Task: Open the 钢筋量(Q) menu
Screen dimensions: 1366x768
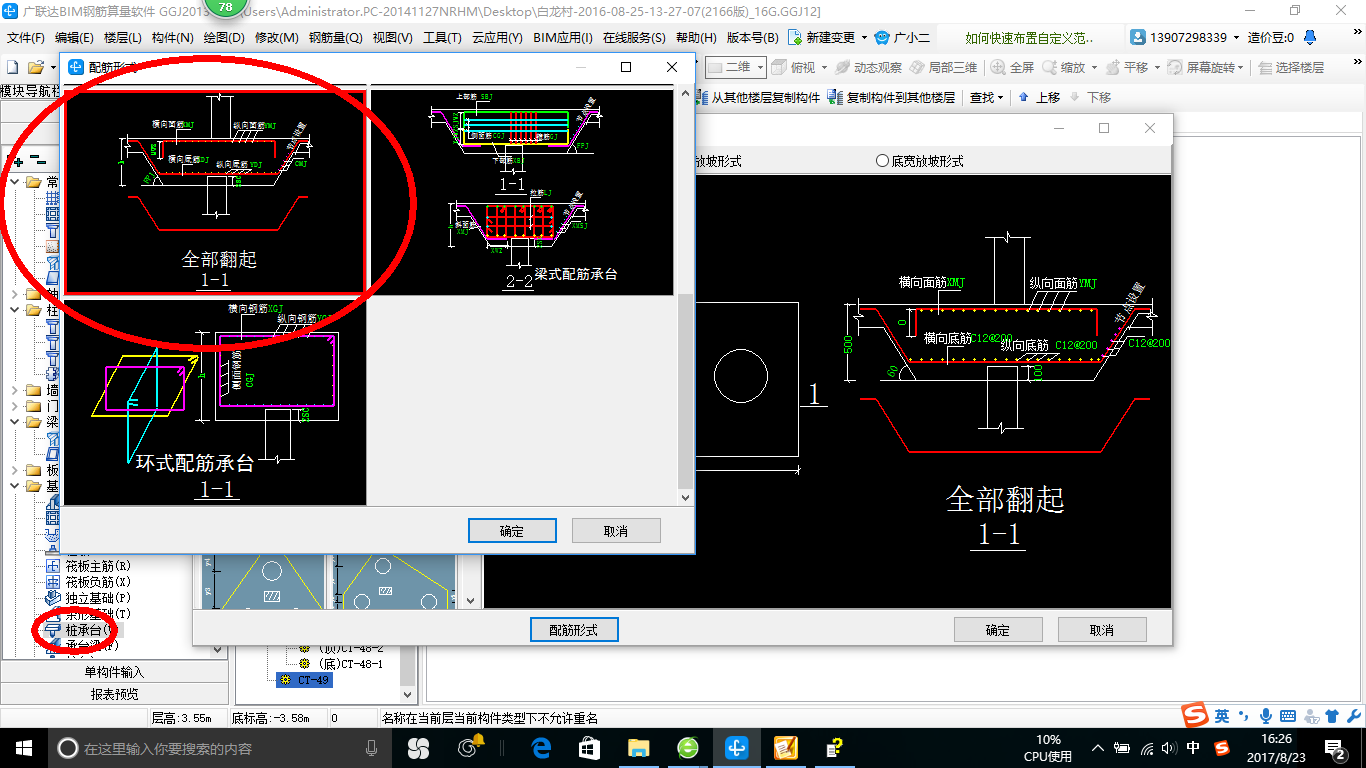Action: pyautogui.click(x=335, y=37)
